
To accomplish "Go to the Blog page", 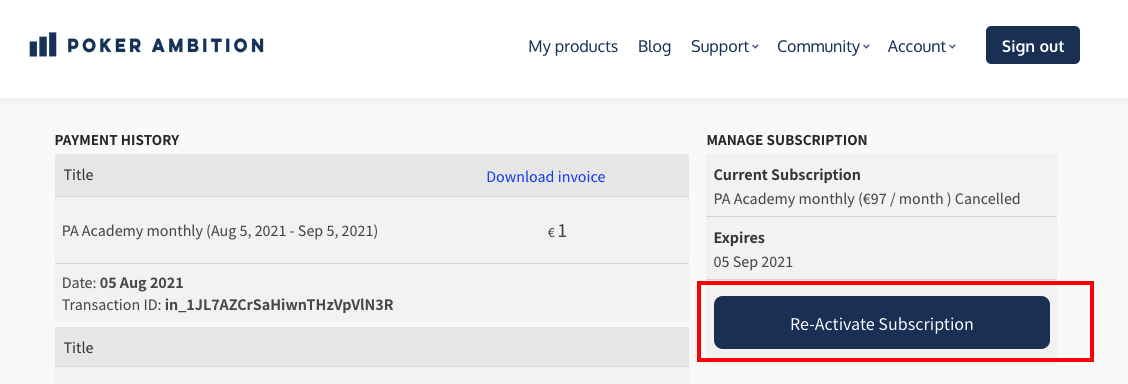I will 654,46.
